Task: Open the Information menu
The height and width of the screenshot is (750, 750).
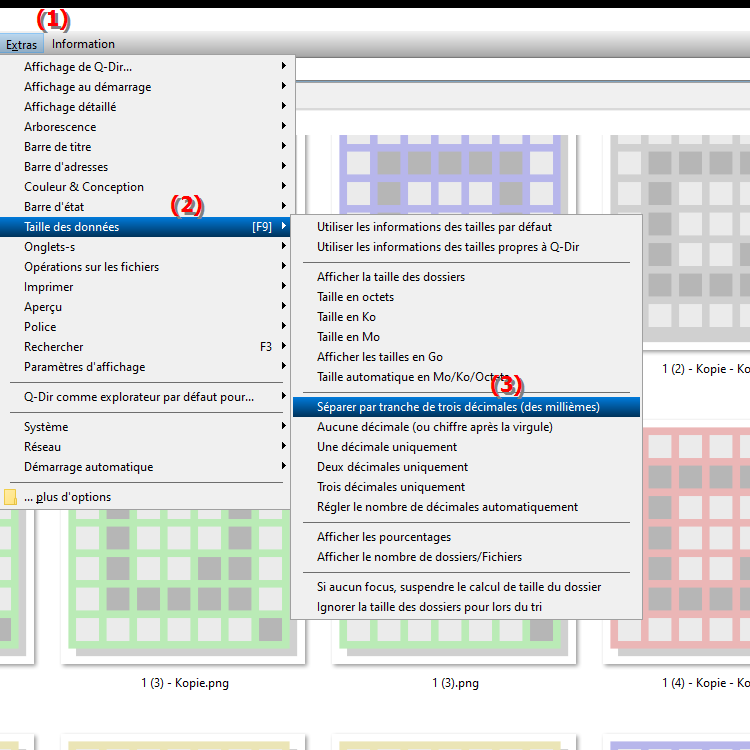Action: point(83,44)
